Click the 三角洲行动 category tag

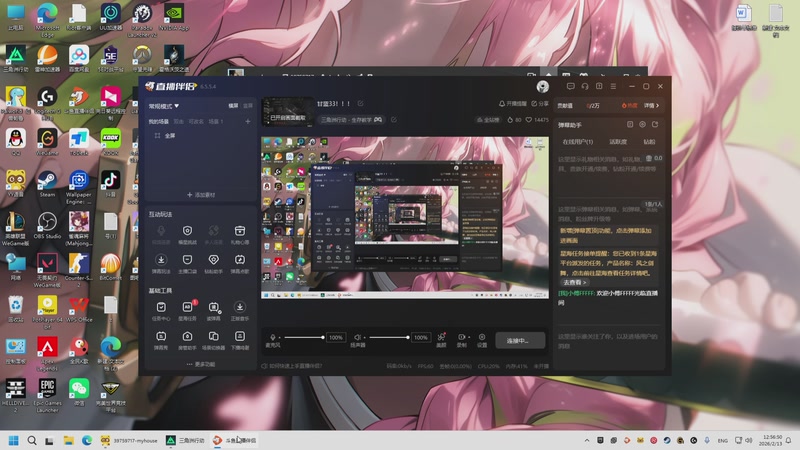[351, 120]
